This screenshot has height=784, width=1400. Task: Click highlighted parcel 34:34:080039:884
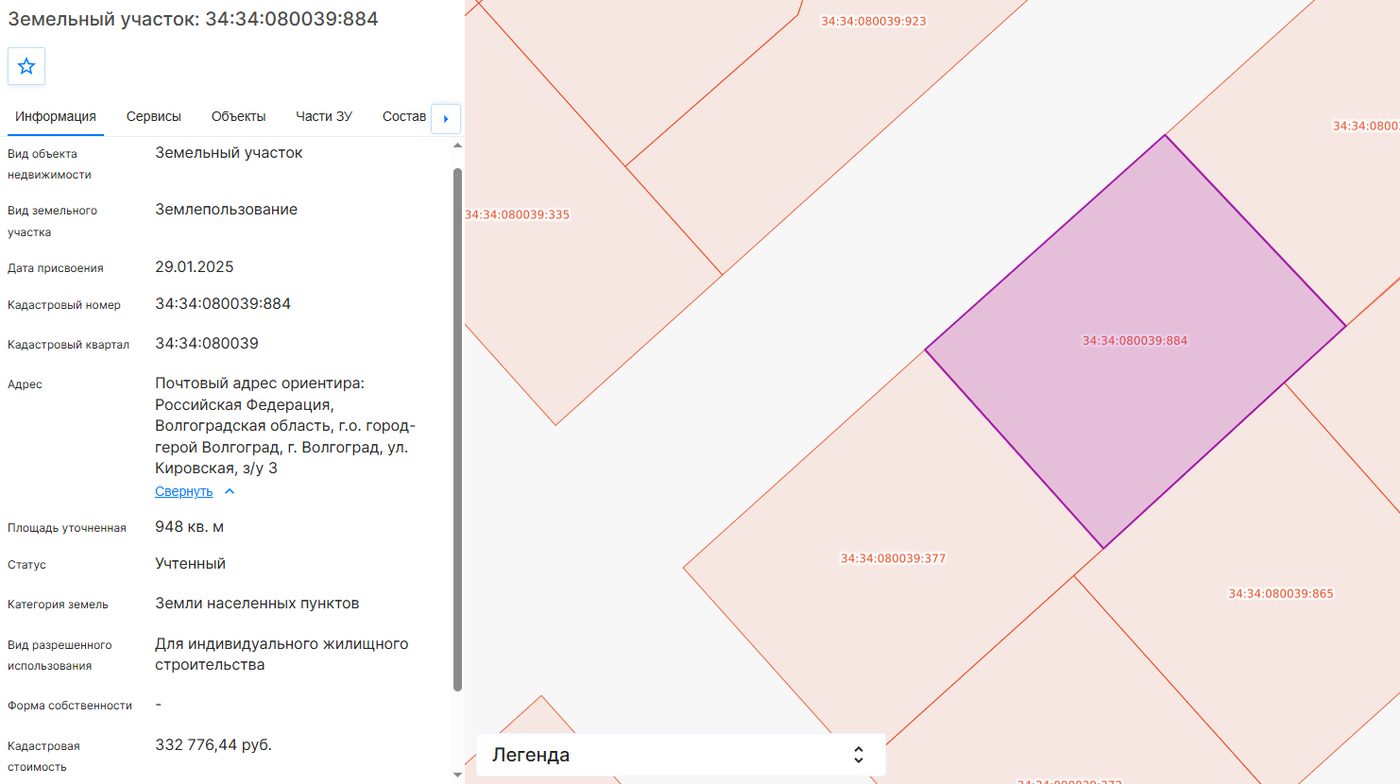coord(1135,340)
